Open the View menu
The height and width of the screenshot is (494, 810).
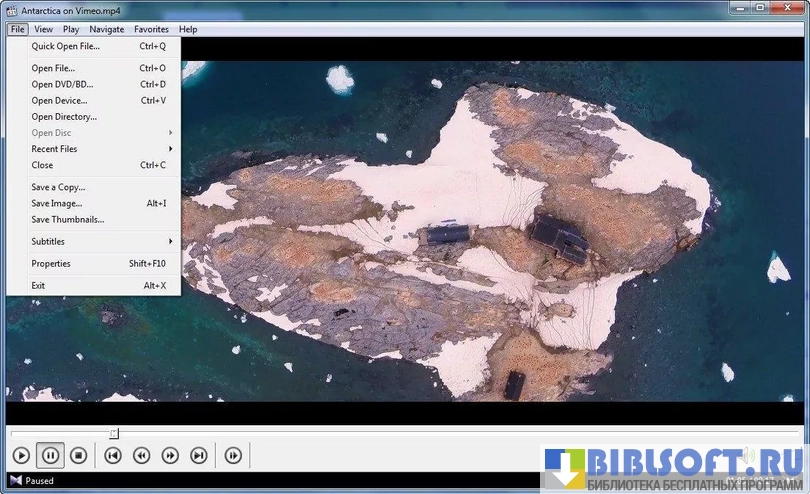coord(43,30)
